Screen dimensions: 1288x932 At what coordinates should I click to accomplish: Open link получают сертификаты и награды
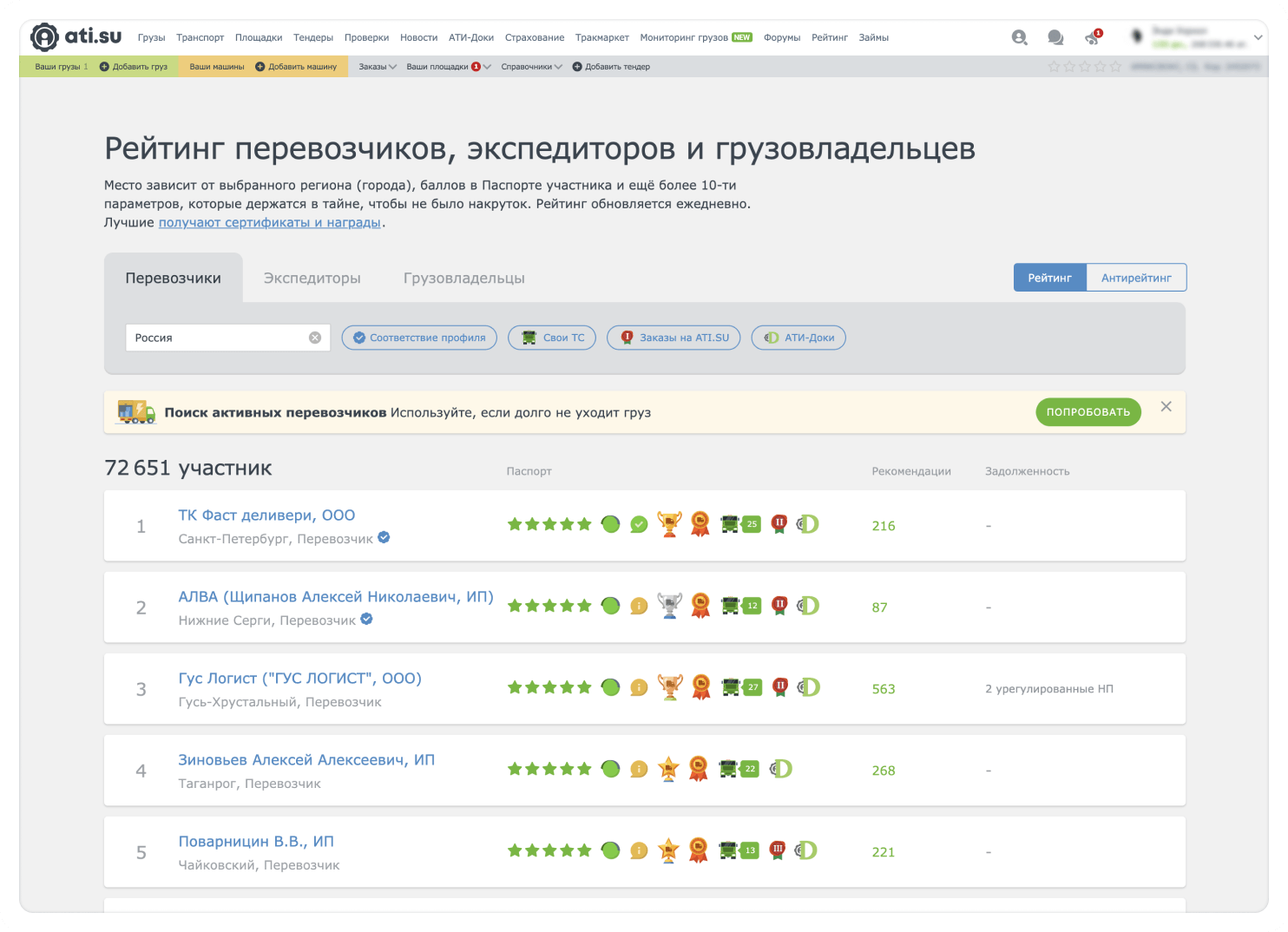(270, 222)
